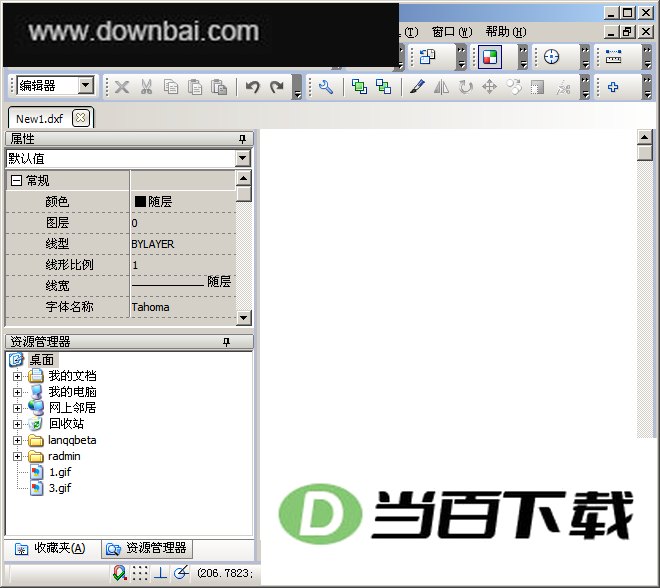Viewport: 660px width, 588px height.
Task: Expand the 我的电脑 tree node
Action: [17, 392]
